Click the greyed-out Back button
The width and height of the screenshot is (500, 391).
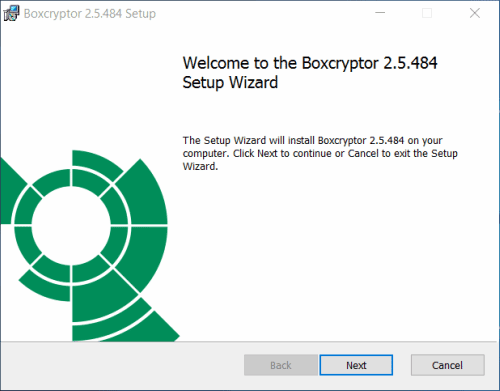coord(281,365)
